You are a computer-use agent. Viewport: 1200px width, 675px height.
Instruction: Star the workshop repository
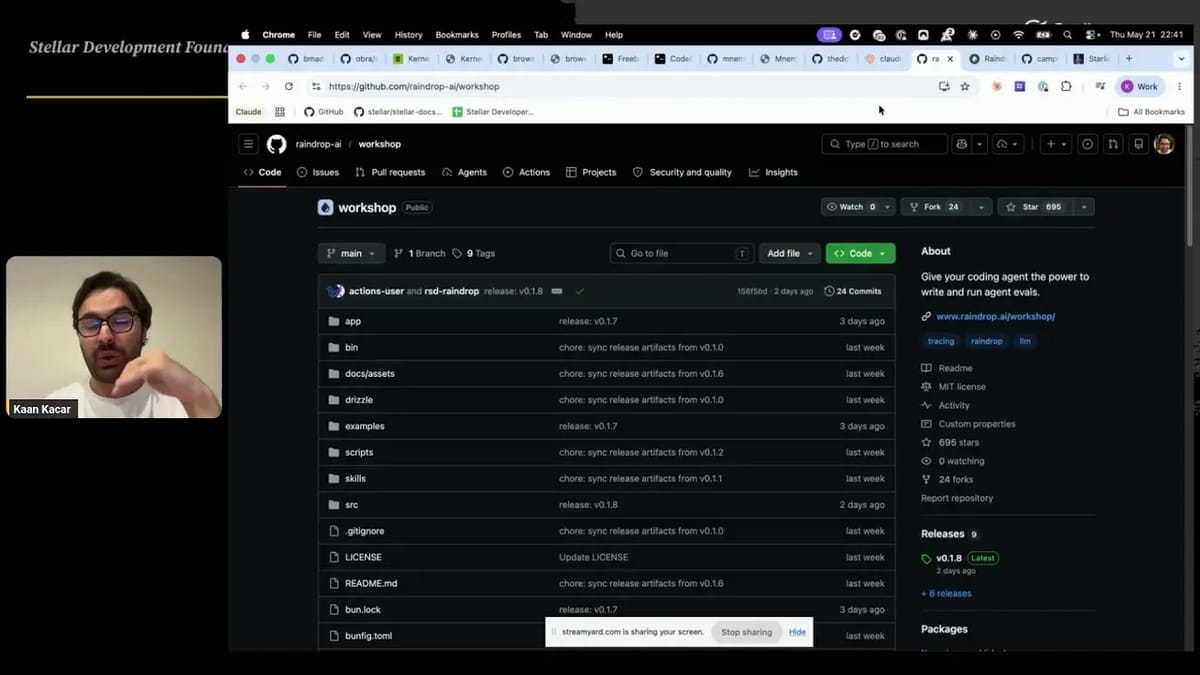(x=1036, y=207)
